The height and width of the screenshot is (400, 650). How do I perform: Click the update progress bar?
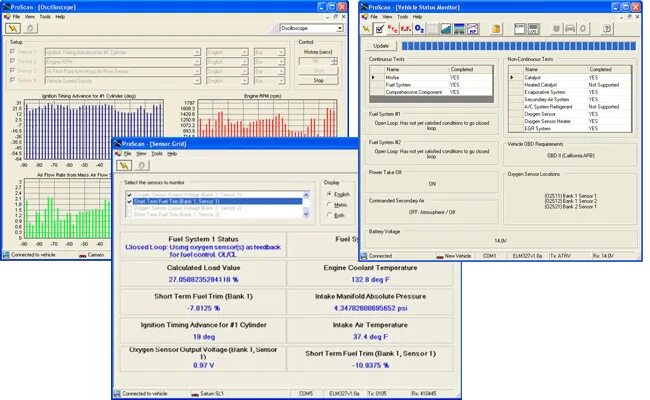pyautogui.click(x=519, y=46)
